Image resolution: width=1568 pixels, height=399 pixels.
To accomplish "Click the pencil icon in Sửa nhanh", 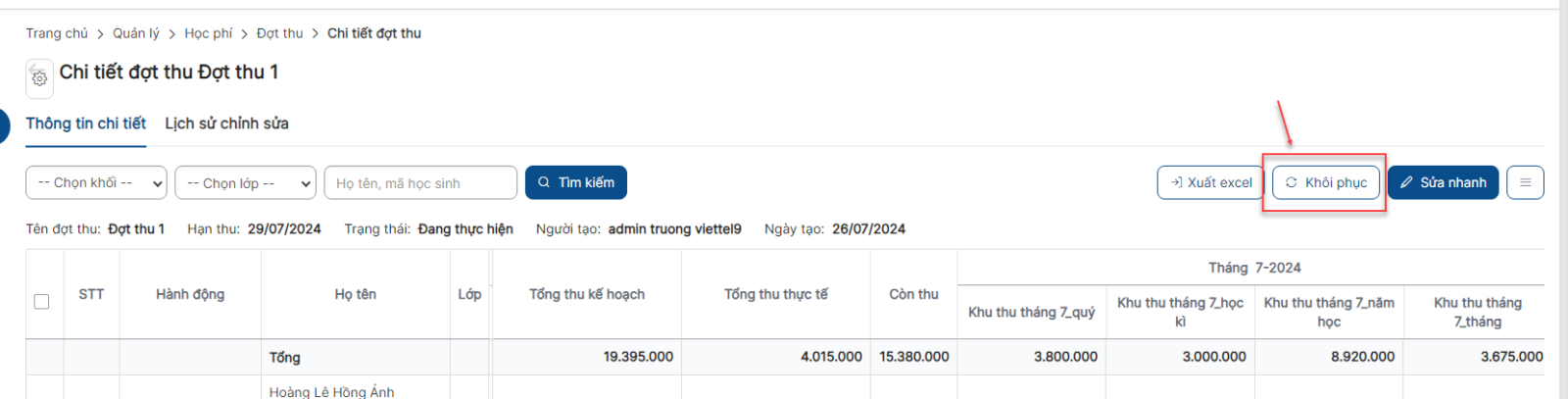I will point(1406,182).
